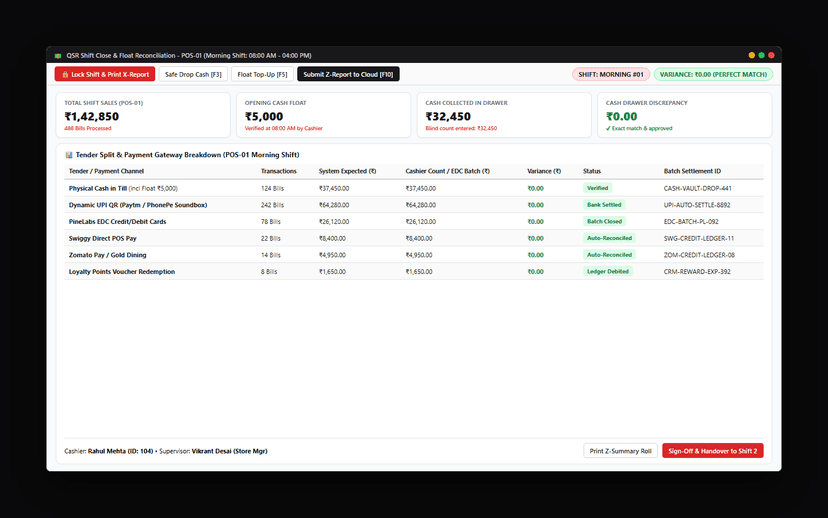Click Auto-Reconciled badge in Swiggy row
This screenshot has height=518, width=828.
click(x=609, y=238)
